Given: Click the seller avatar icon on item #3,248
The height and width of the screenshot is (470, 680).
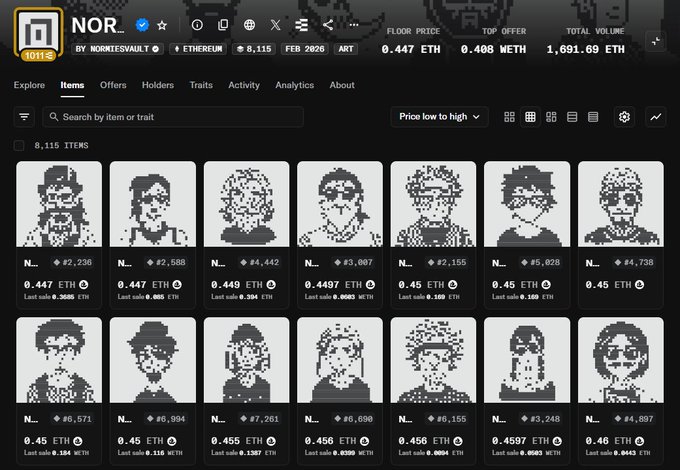Looking at the screenshot, I should pos(557,441).
